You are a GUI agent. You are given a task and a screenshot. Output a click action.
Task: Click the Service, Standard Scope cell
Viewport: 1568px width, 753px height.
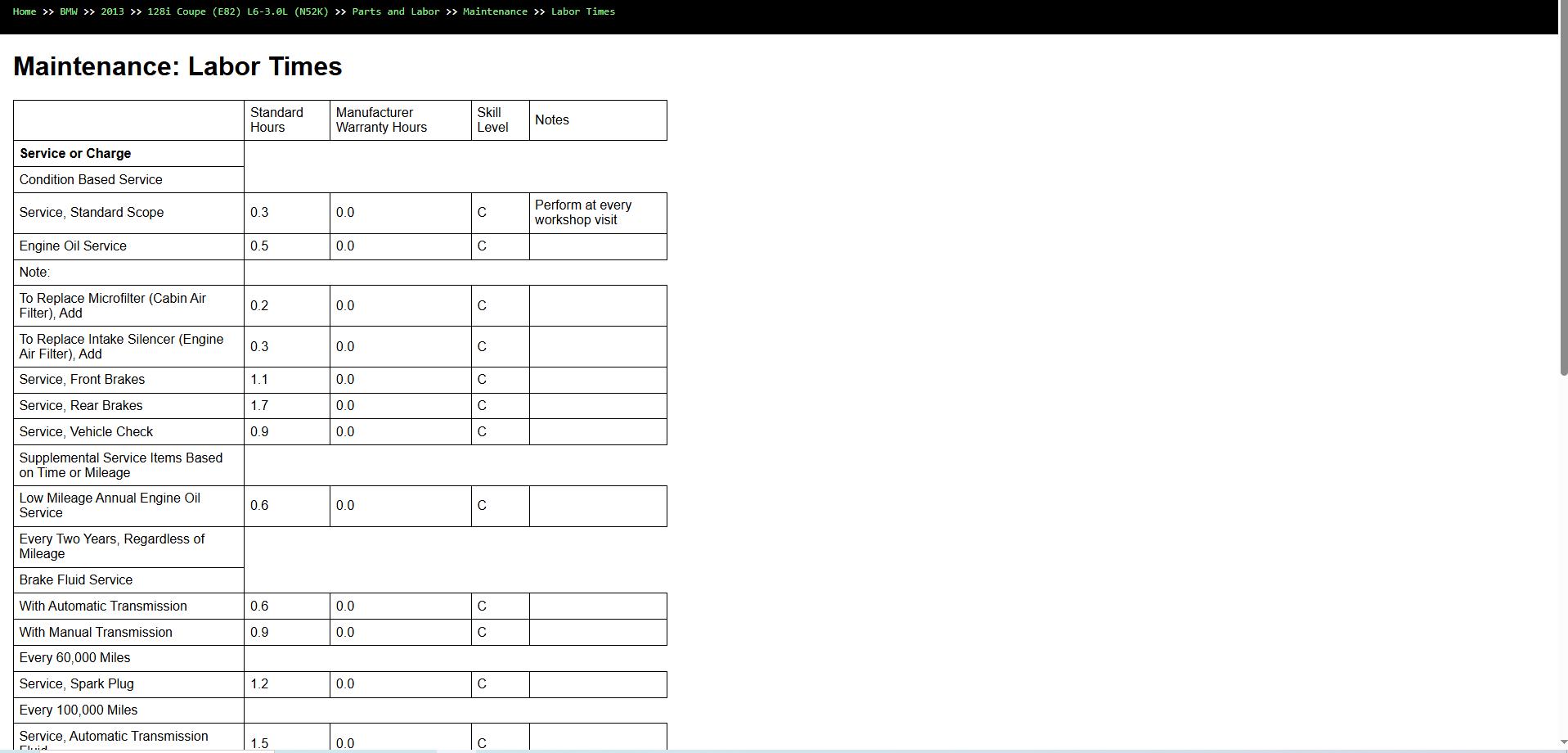click(128, 213)
